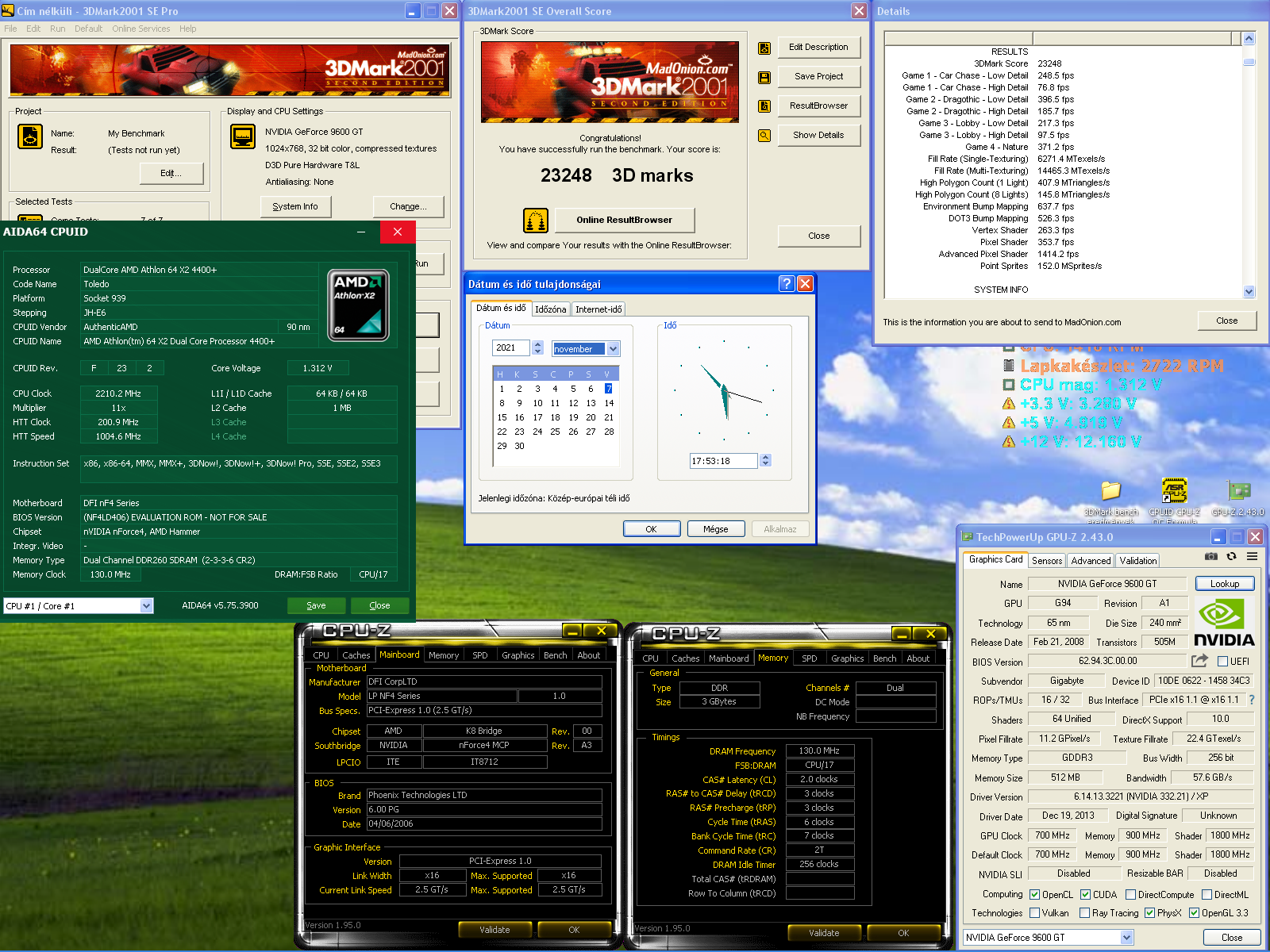Toggle the OpenGL 3.3 checkbox
Image resolution: width=1270 pixels, height=952 pixels.
pyautogui.click(x=1194, y=913)
